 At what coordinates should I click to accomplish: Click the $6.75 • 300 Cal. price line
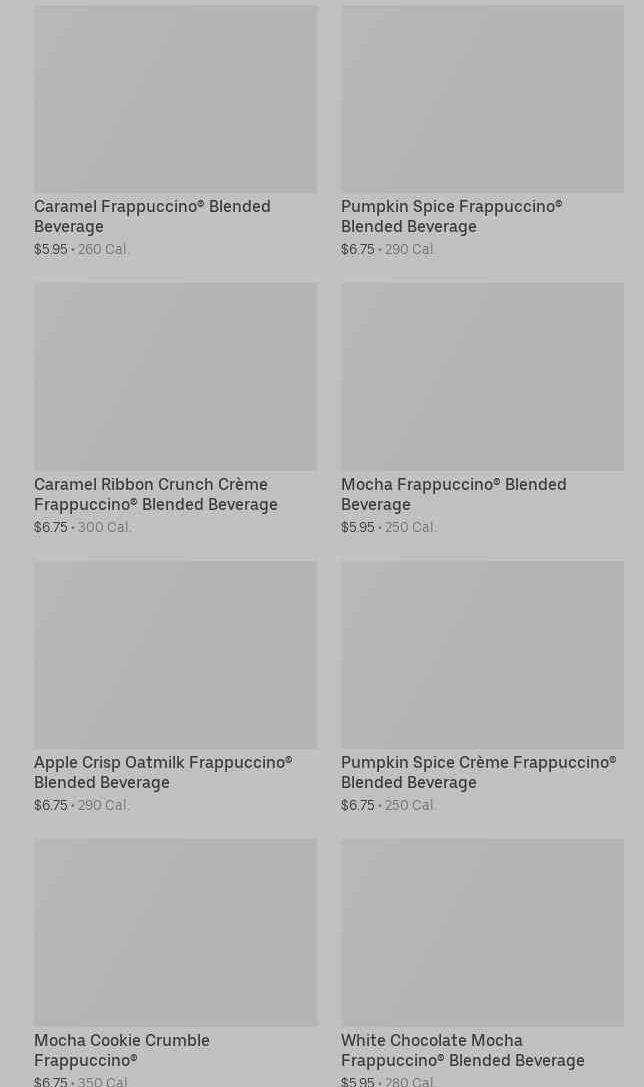pos(83,527)
